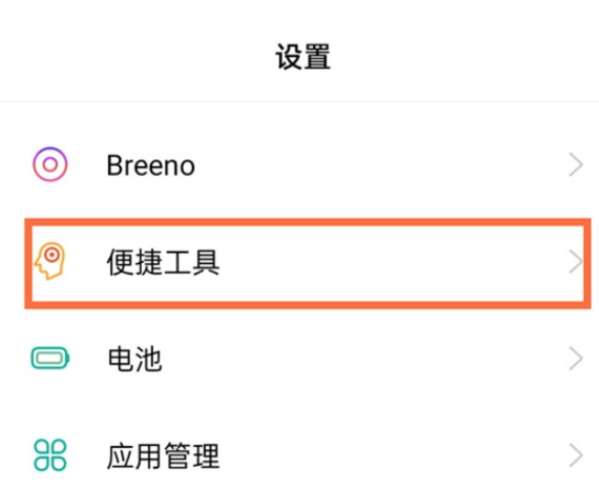Tap empty space in the Breeno row

pos(382,165)
